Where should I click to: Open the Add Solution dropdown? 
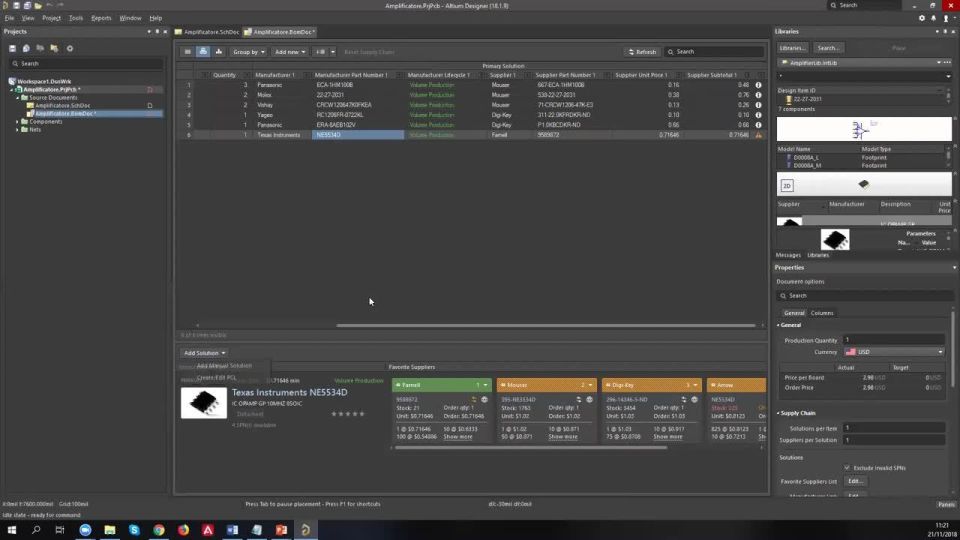point(204,353)
